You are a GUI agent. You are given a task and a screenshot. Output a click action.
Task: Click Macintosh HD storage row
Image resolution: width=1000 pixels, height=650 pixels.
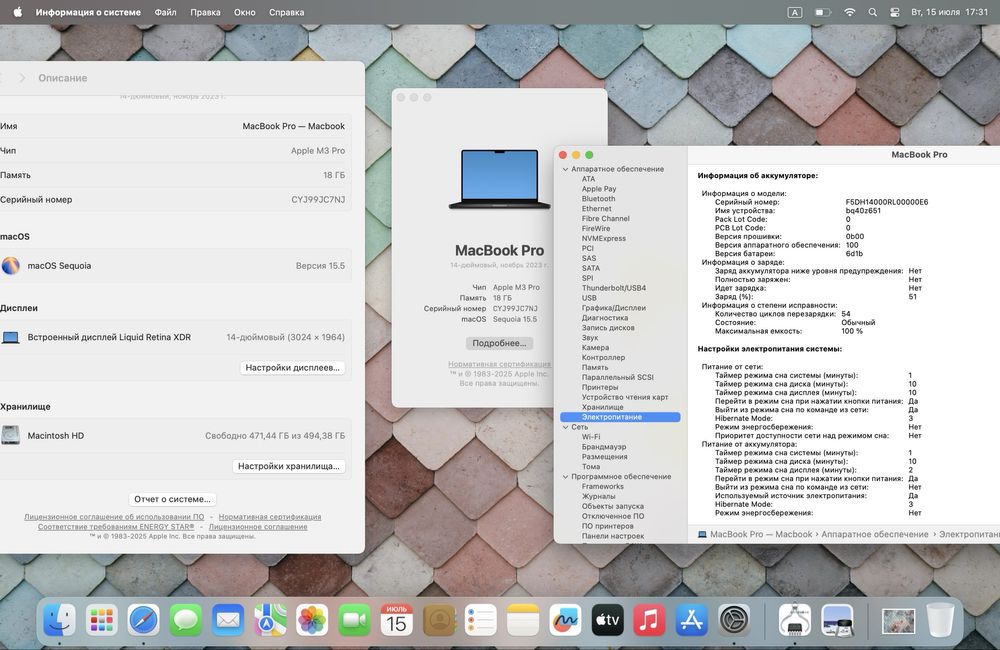tap(173, 436)
